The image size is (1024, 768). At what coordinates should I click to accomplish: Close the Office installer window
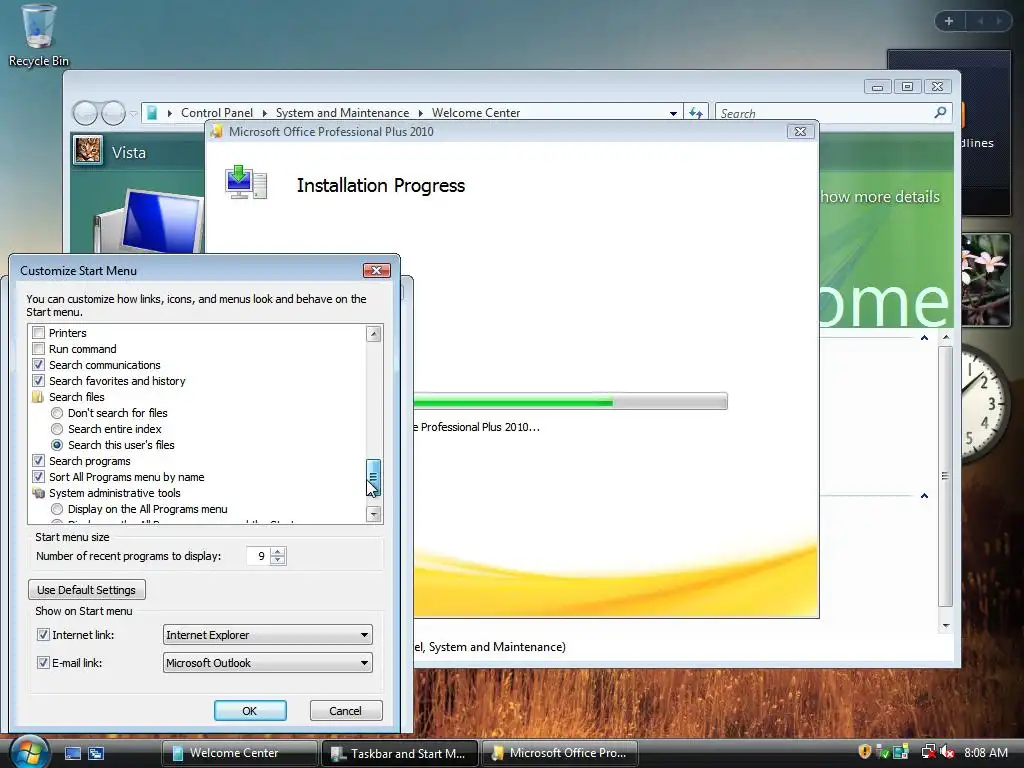pos(800,131)
